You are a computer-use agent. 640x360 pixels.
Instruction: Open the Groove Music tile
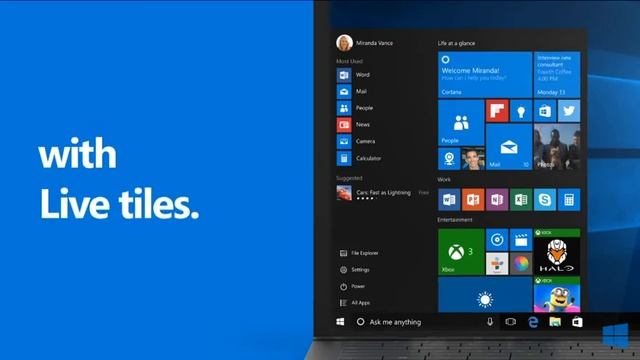(497, 240)
